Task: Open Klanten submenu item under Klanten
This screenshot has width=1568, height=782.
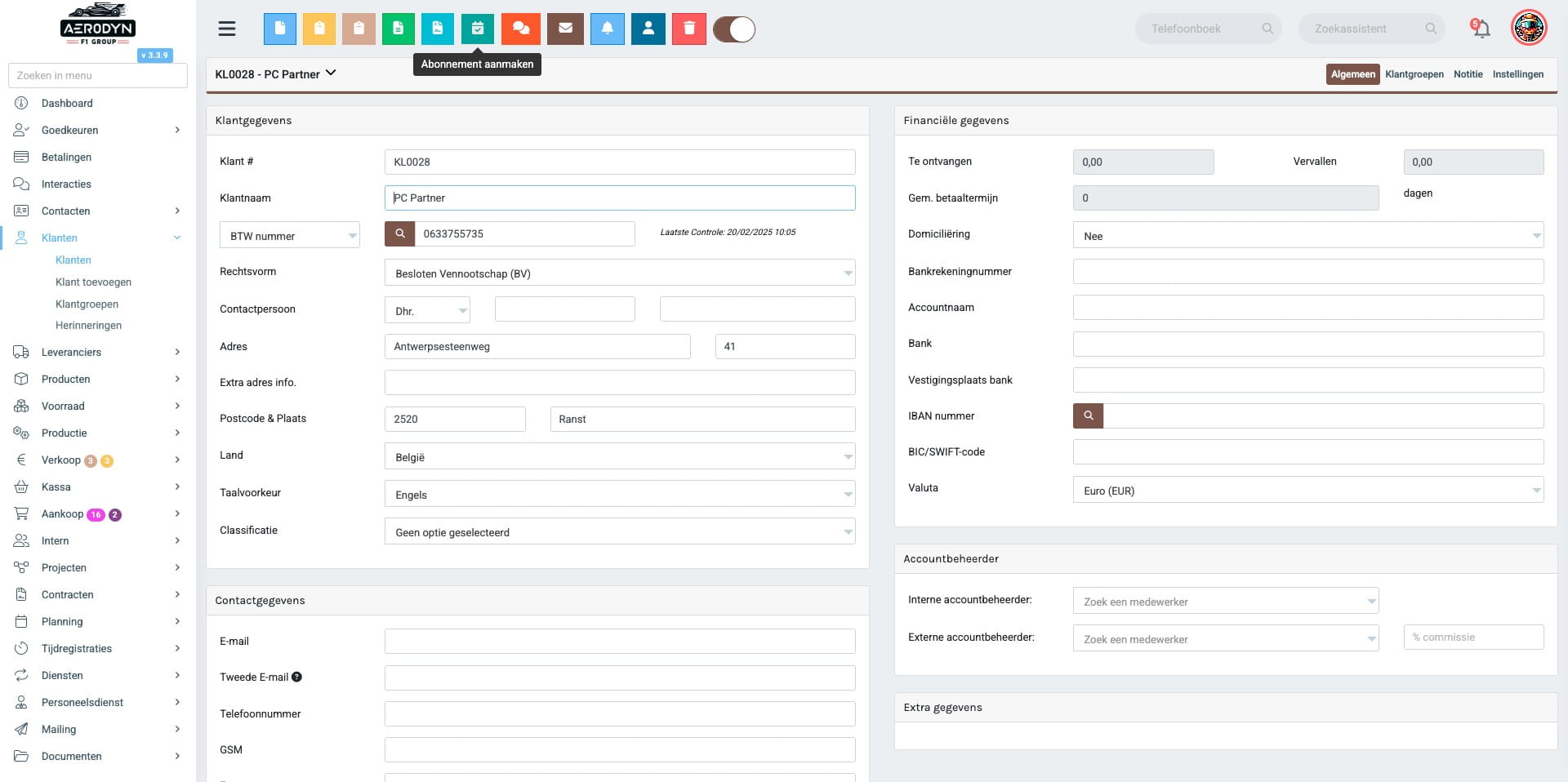Action: tap(73, 260)
